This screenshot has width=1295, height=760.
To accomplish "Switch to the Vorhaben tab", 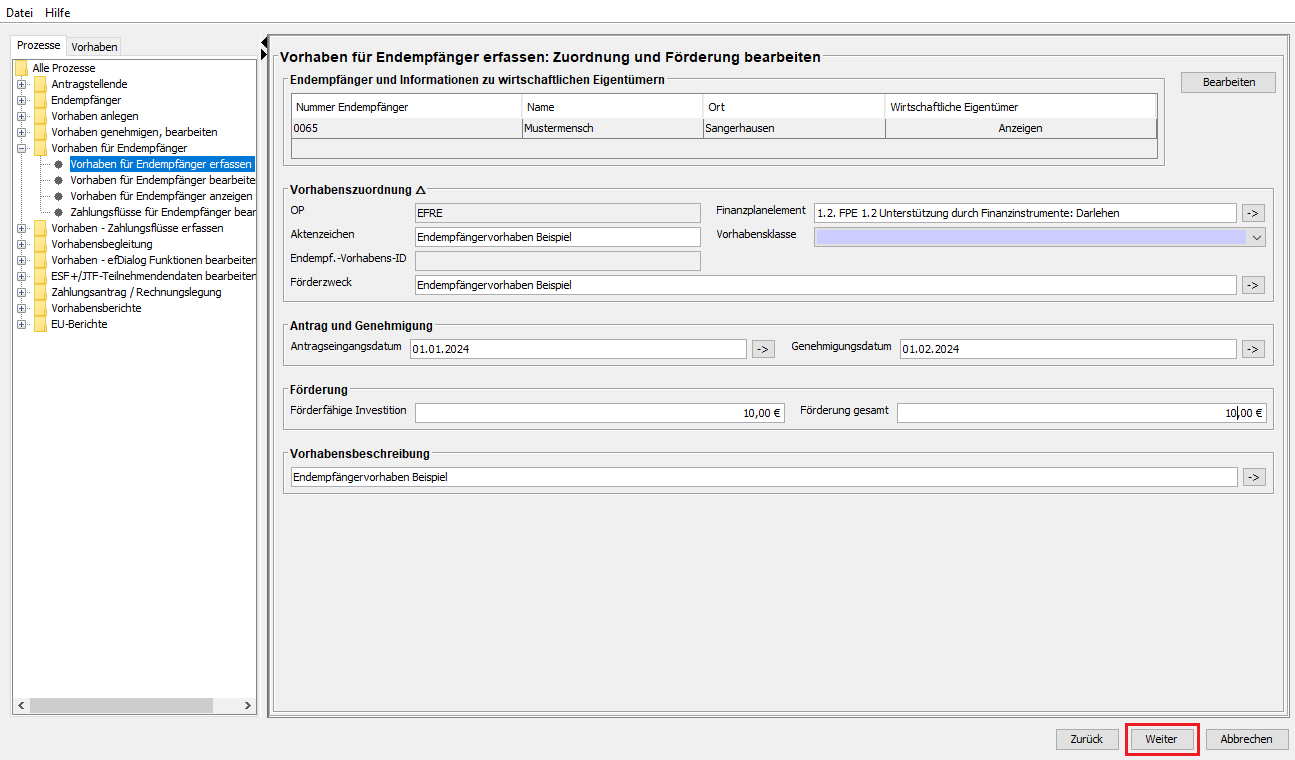I will (94, 46).
